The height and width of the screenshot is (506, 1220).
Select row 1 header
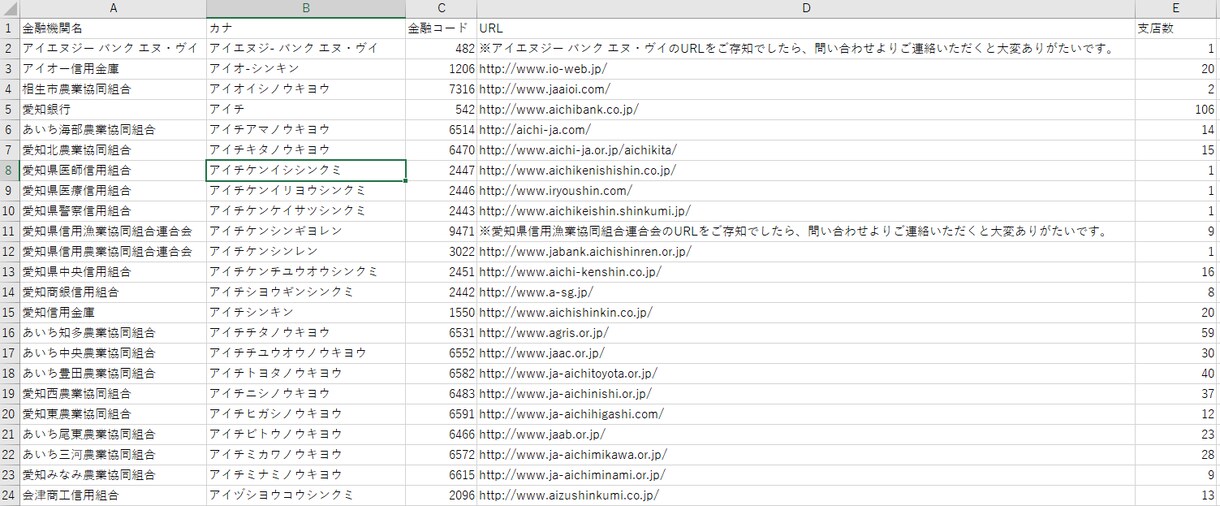coord(9,28)
